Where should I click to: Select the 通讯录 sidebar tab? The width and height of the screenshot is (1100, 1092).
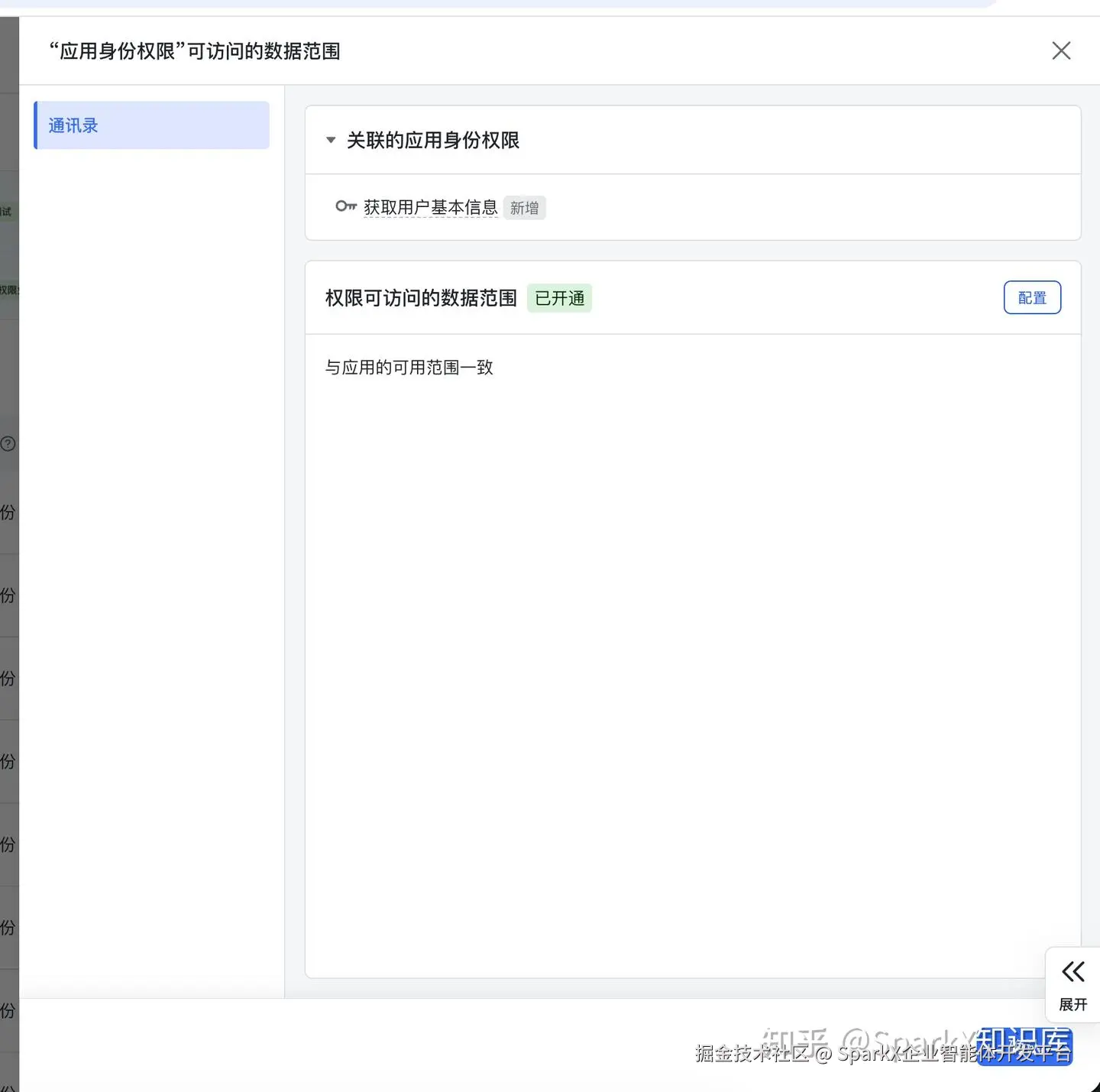(152, 125)
